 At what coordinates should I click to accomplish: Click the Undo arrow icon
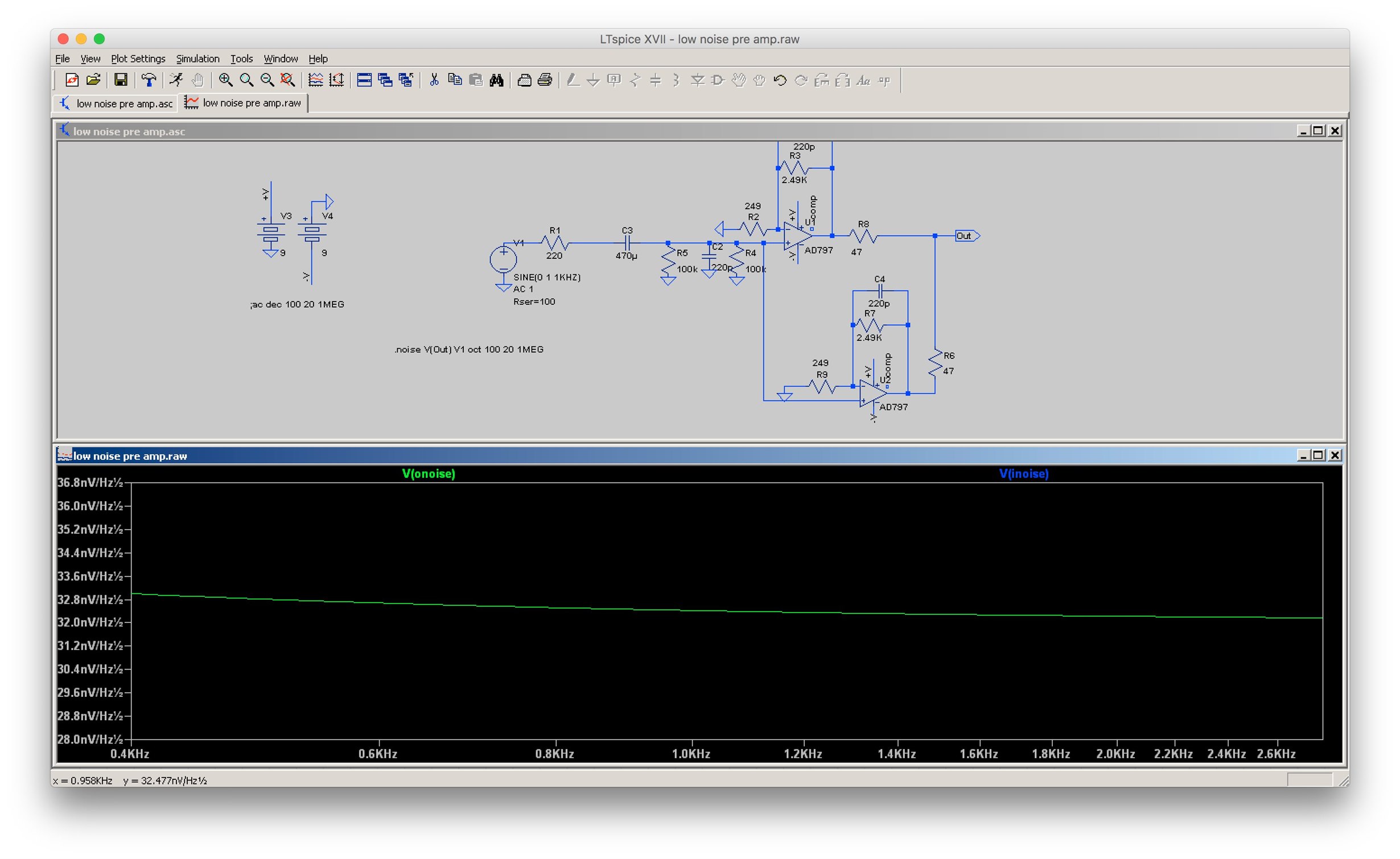[x=780, y=80]
